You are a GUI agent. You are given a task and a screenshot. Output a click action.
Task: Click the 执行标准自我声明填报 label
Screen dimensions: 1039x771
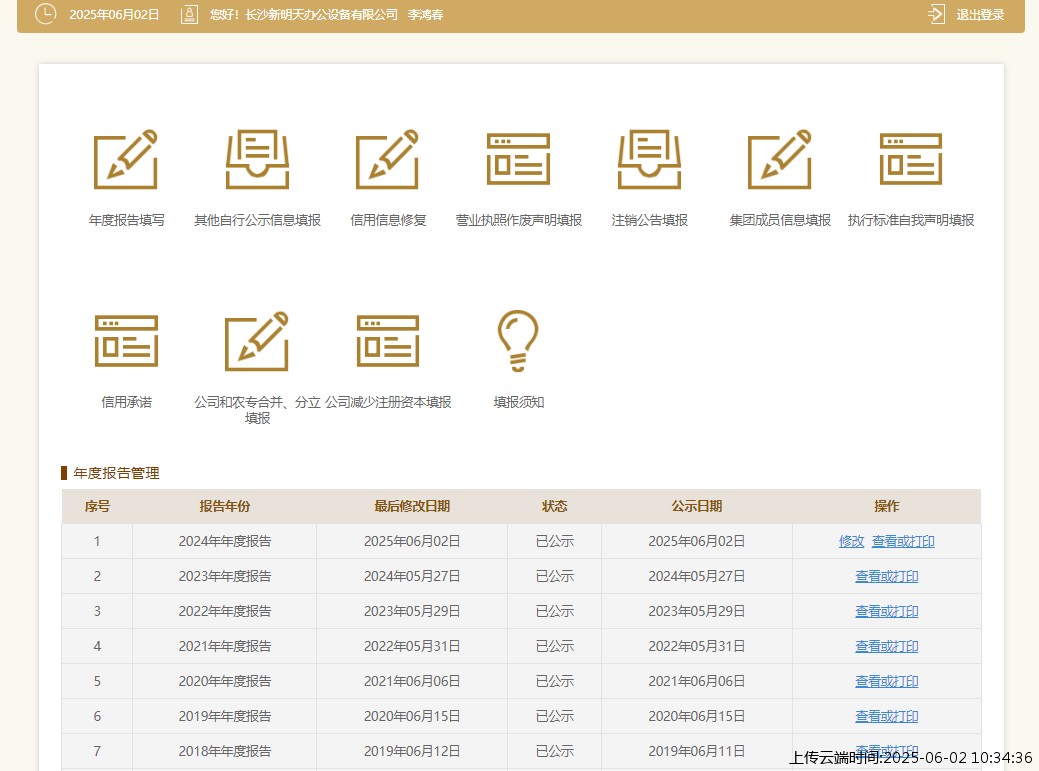pos(911,220)
